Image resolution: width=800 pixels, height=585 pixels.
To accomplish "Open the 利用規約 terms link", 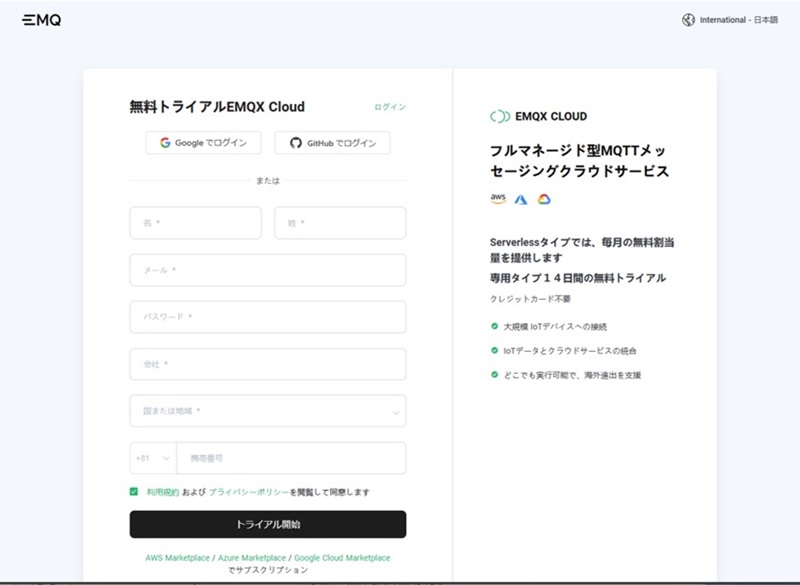I will [x=163, y=492].
